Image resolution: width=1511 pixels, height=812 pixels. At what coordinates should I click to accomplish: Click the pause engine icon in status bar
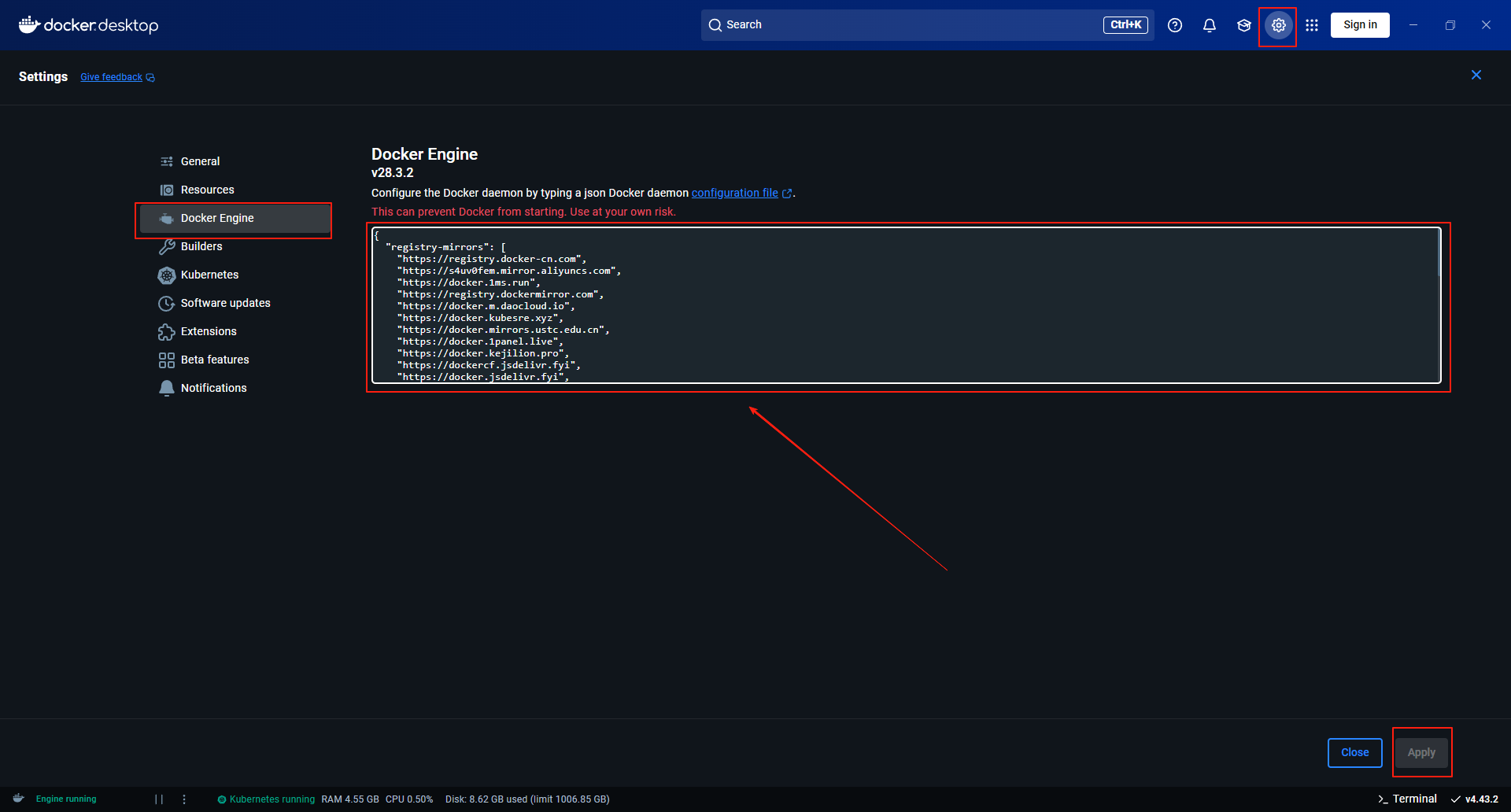coord(159,799)
